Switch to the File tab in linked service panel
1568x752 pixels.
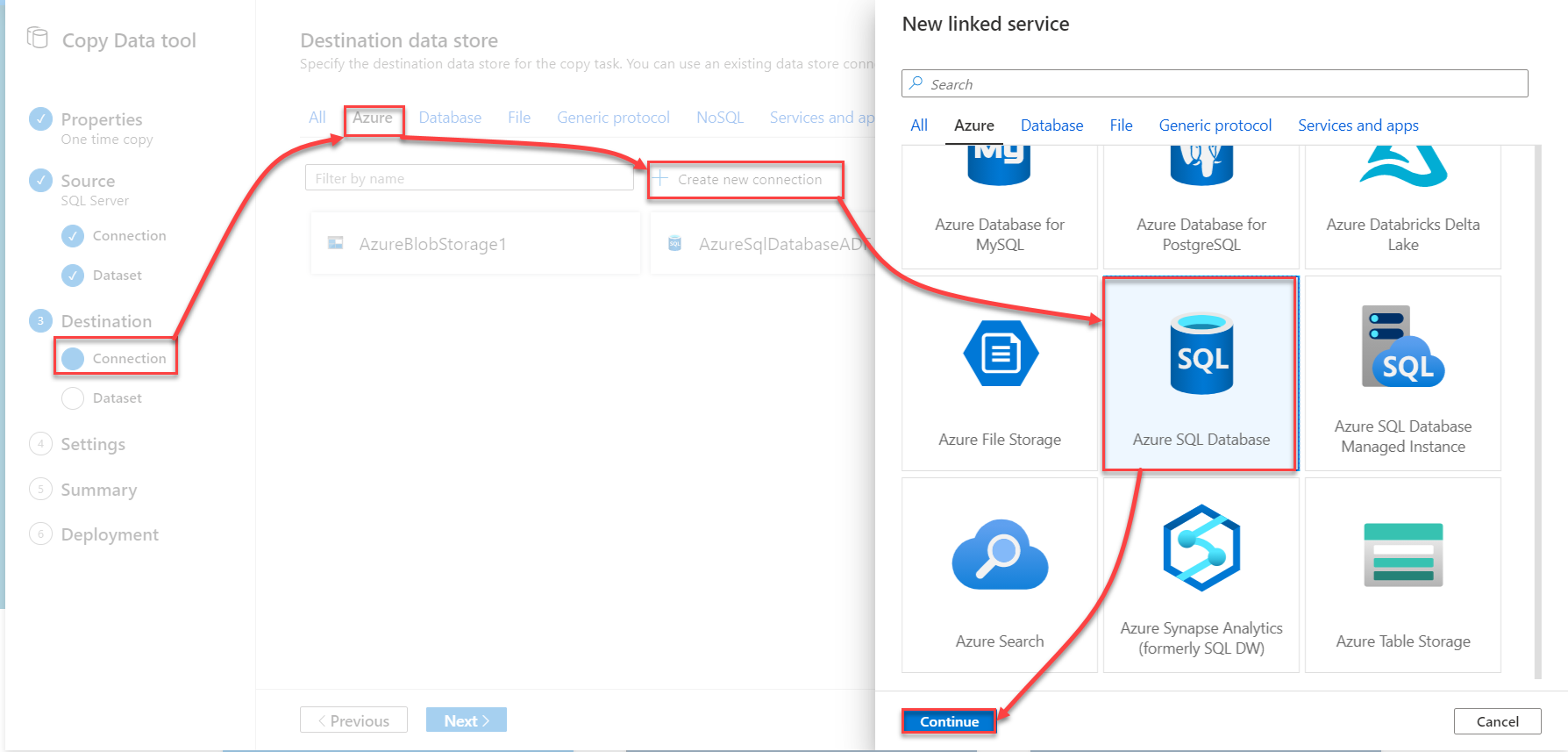coord(1121,125)
